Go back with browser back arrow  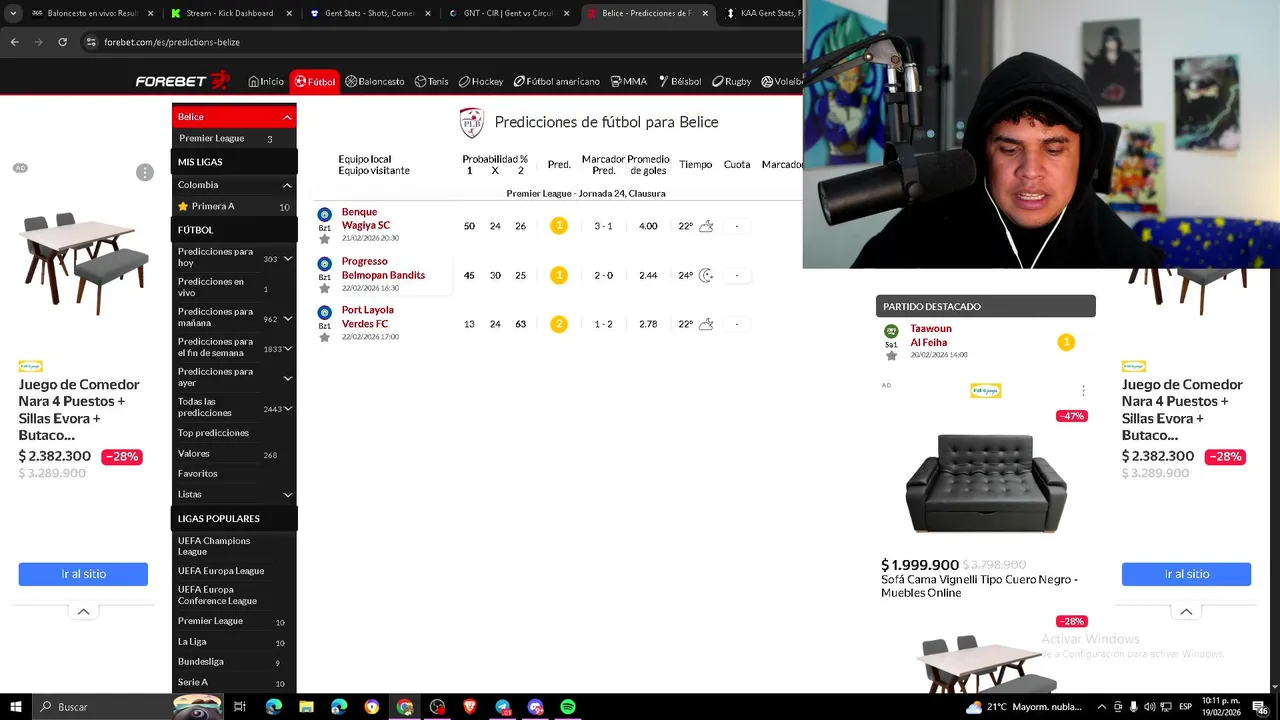pyautogui.click(x=14, y=42)
